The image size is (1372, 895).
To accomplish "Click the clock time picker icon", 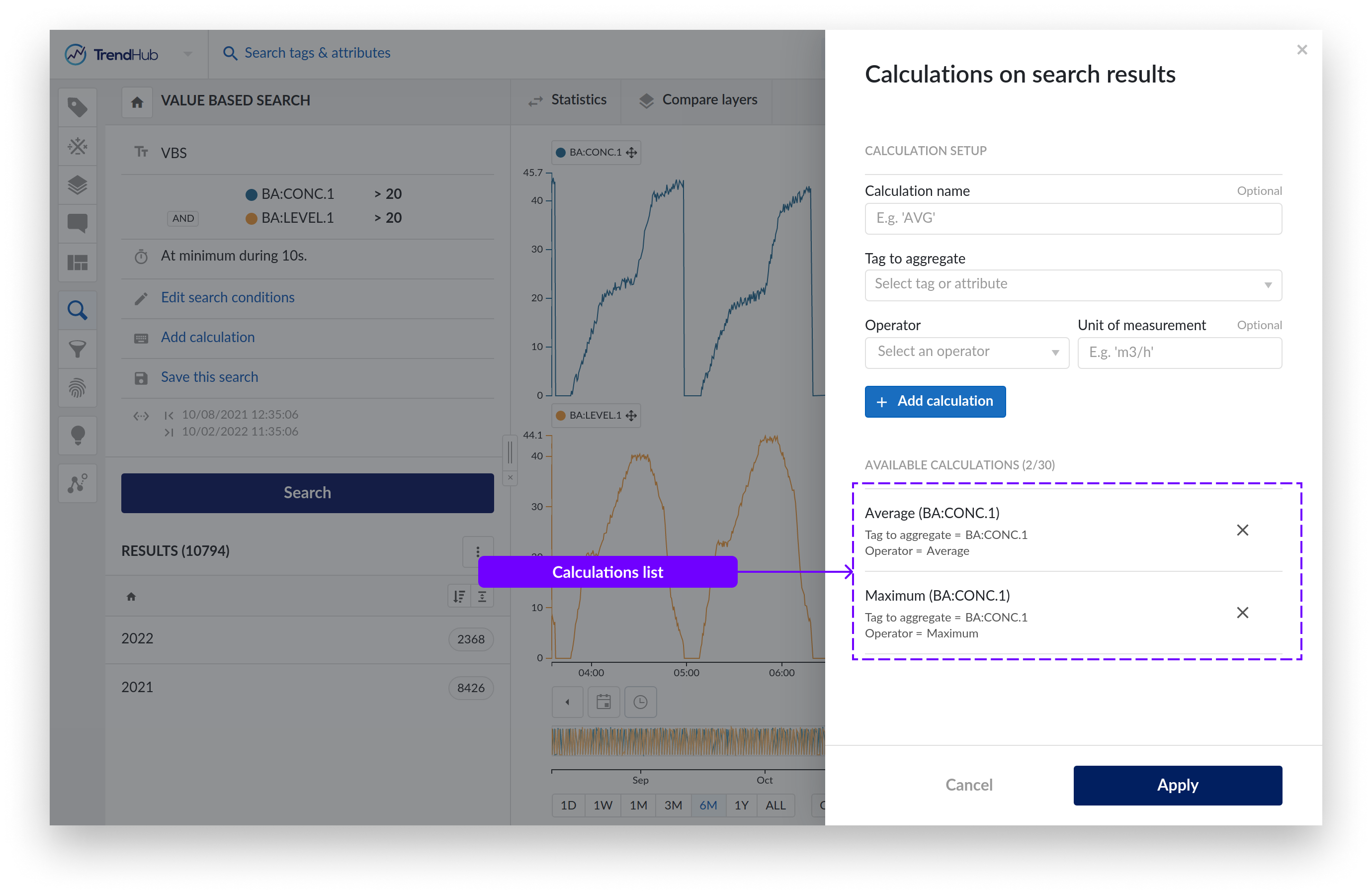I will pos(640,702).
